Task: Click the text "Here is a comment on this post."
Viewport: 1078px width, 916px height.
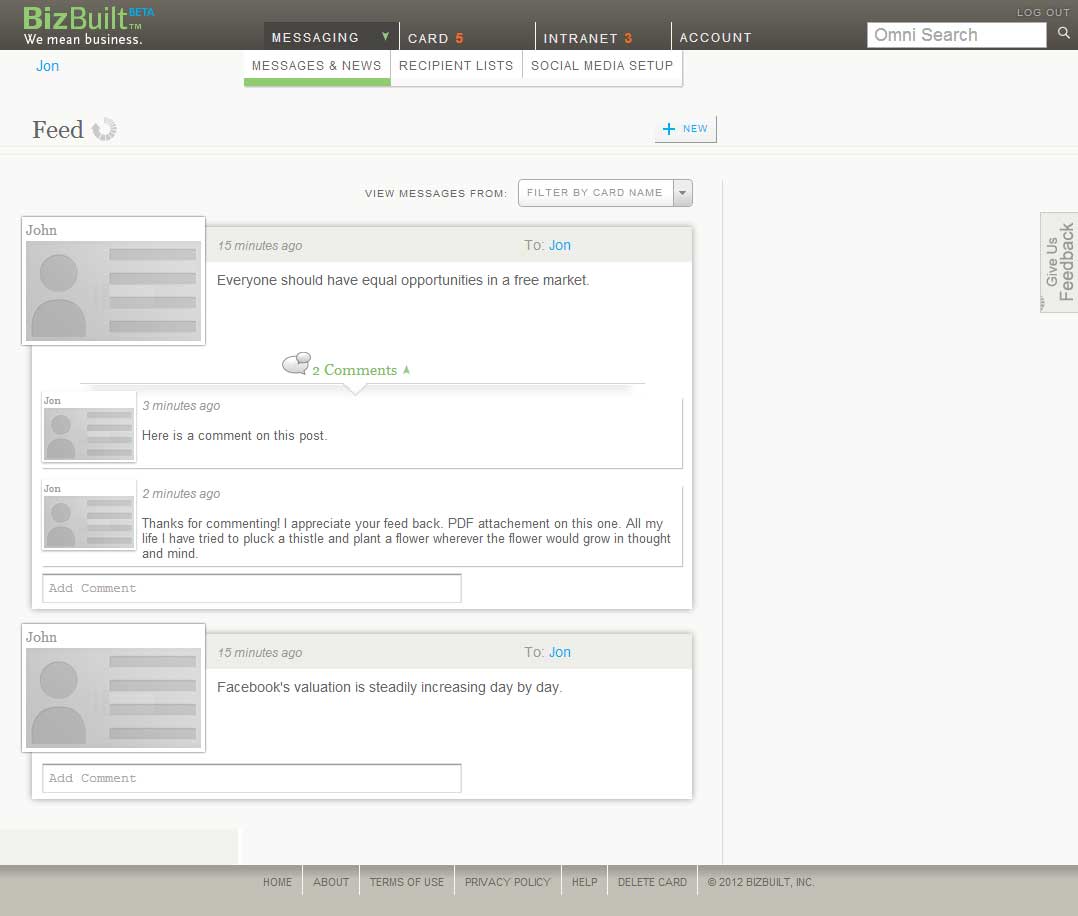Action: [x=234, y=436]
